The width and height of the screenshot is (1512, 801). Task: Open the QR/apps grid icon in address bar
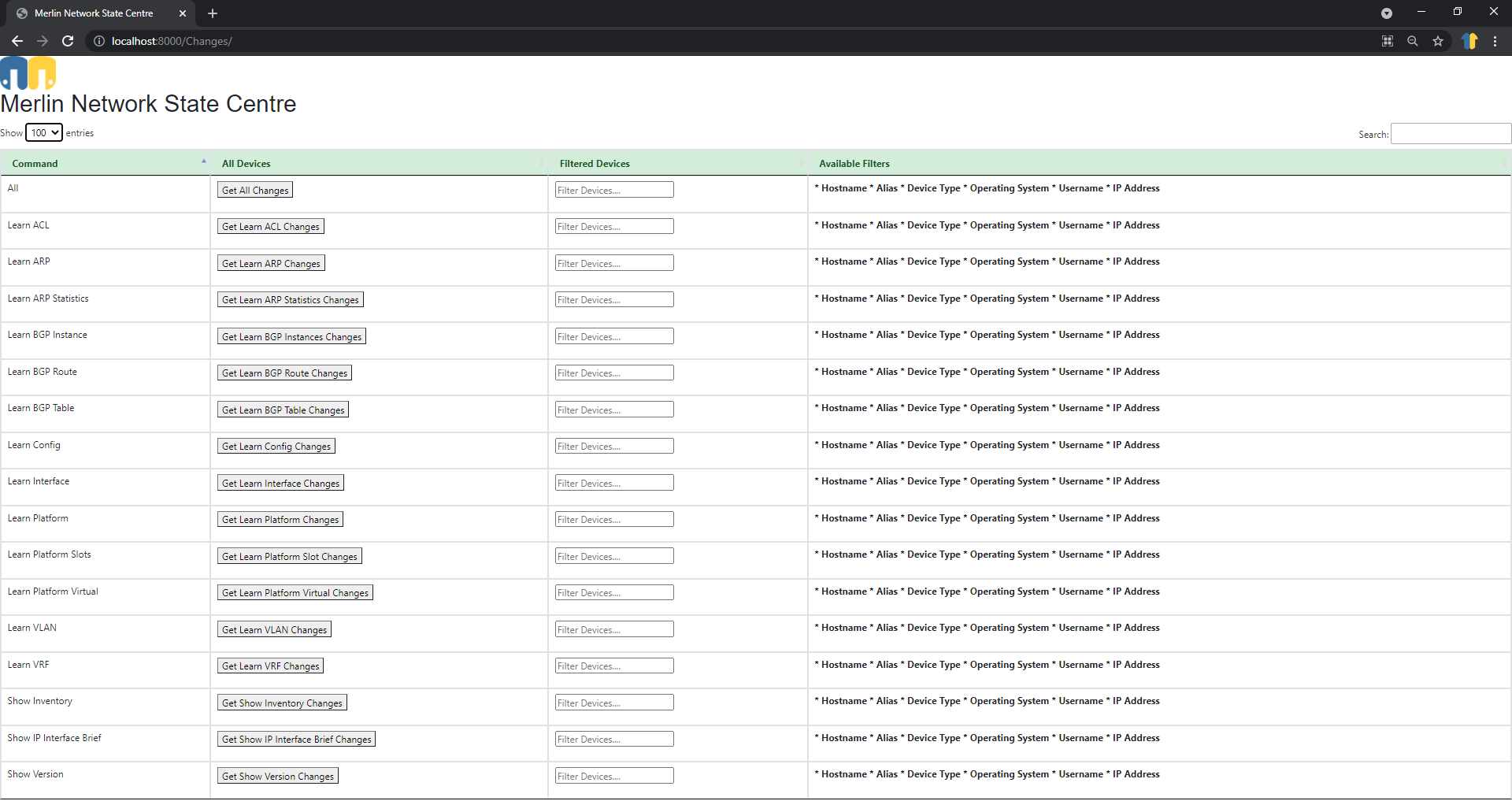click(x=1388, y=41)
